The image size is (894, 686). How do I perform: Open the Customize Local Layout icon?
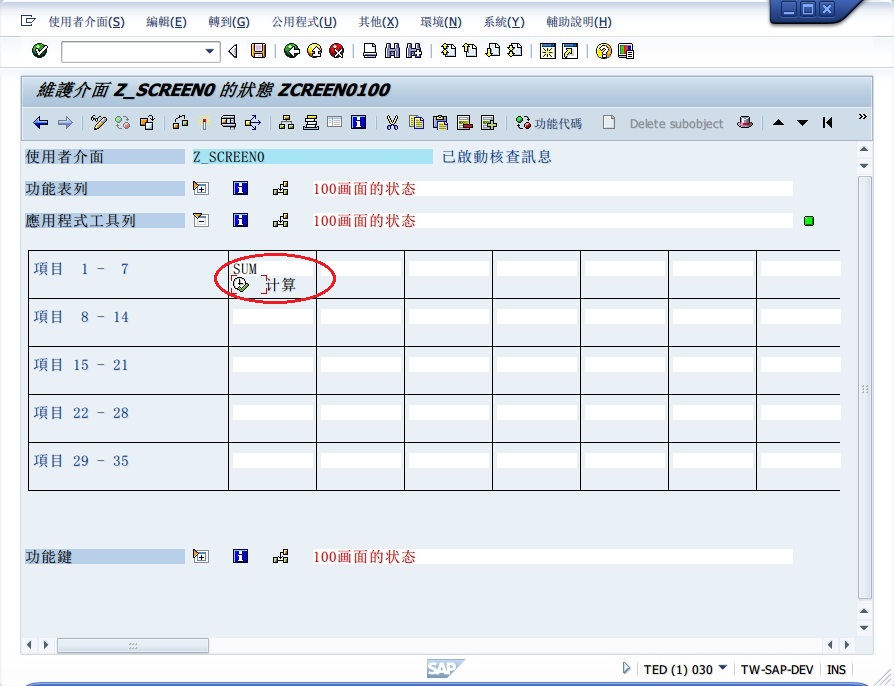[x=625, y=51]
